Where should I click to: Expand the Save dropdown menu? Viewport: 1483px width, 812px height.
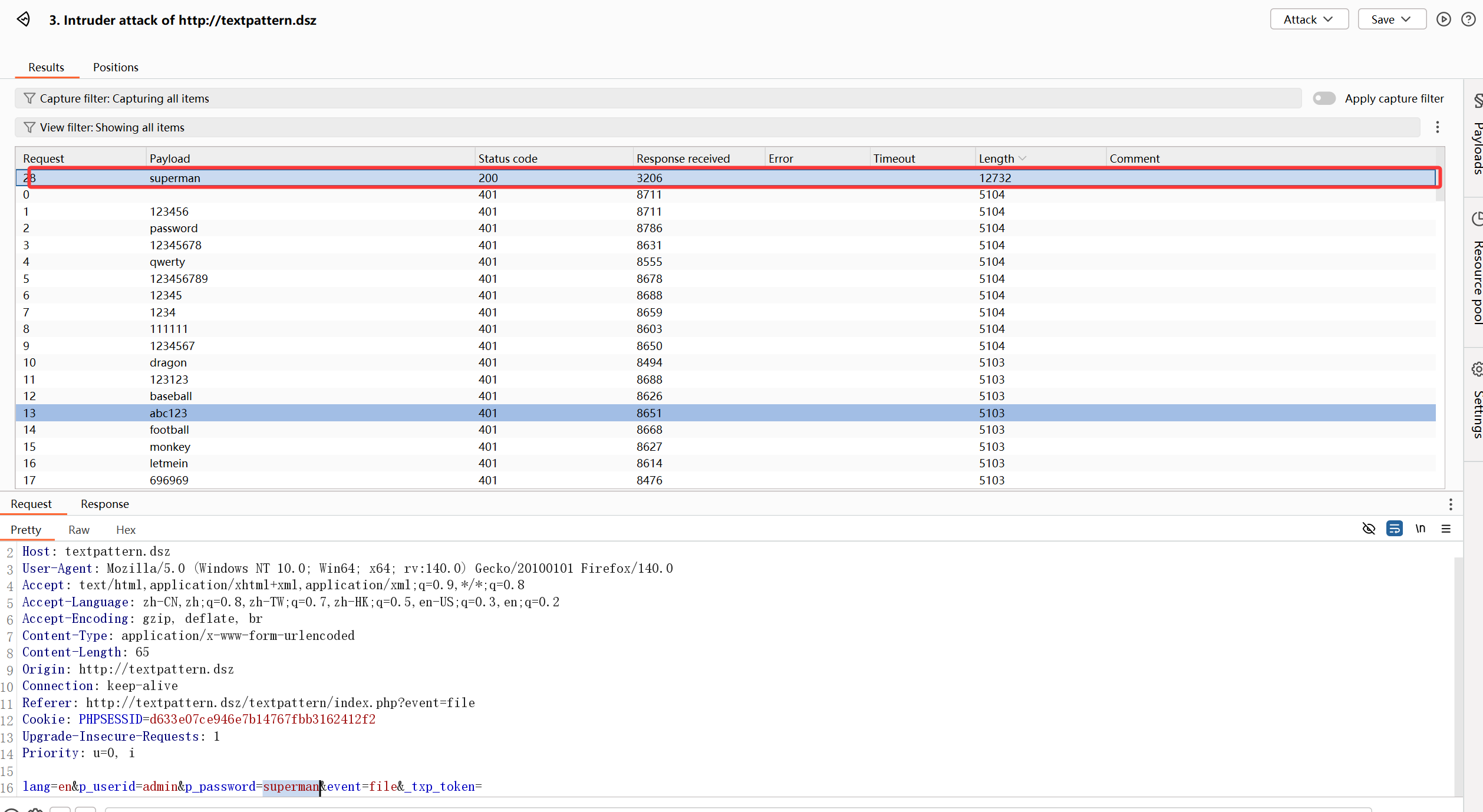[1391, 19]
